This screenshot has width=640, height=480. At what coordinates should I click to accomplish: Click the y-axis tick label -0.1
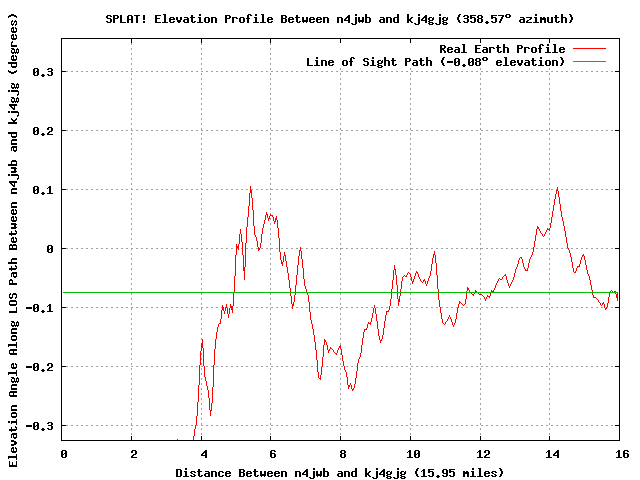tap(40, 308)
